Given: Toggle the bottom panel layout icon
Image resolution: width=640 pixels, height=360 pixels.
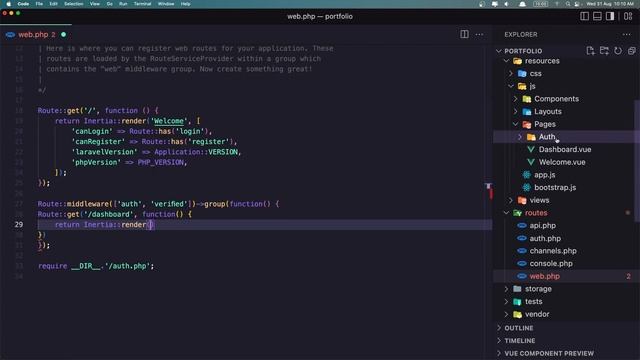Looking at the screenshot, I should tap(597, 16).
